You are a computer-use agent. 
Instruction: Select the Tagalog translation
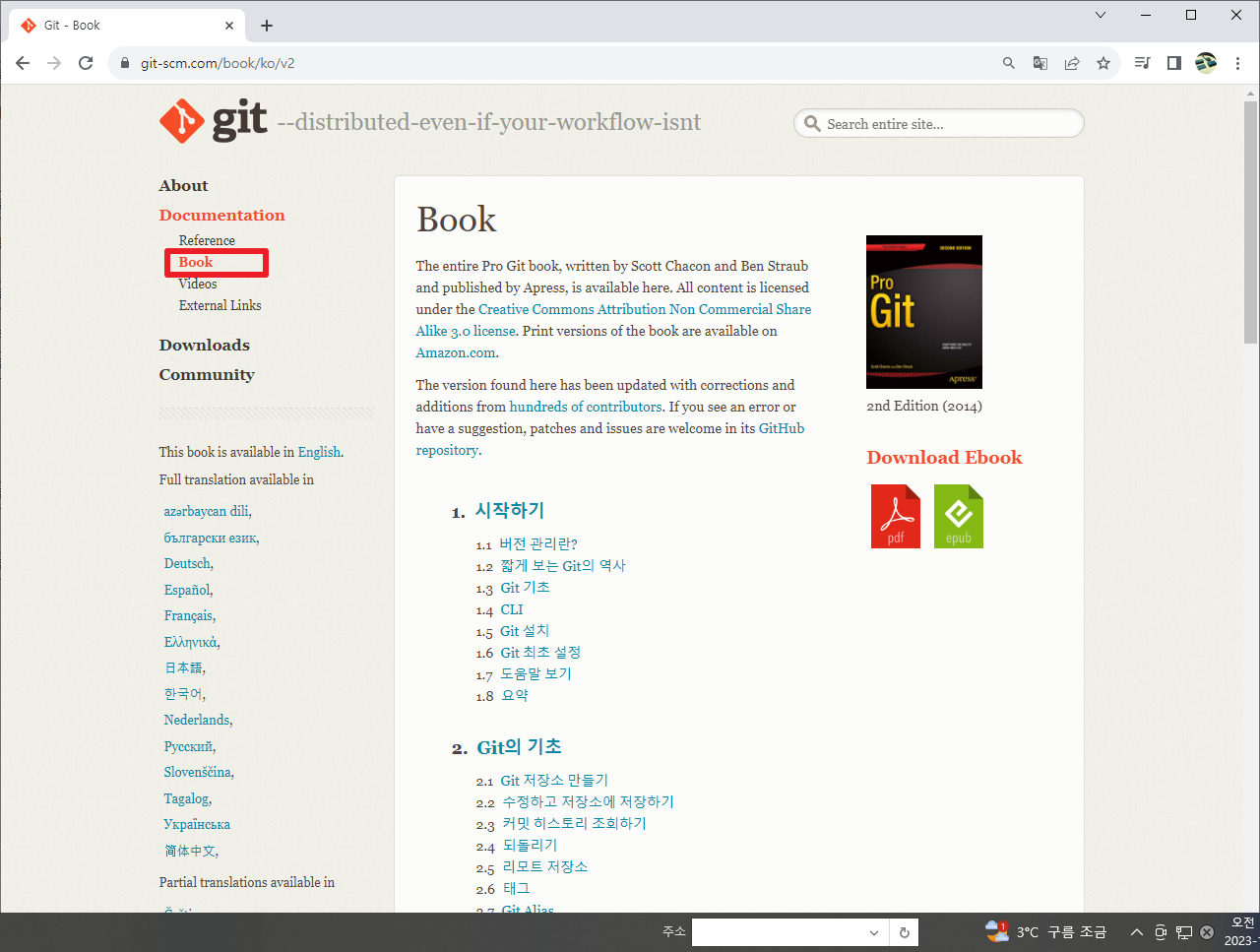[187, 798]
